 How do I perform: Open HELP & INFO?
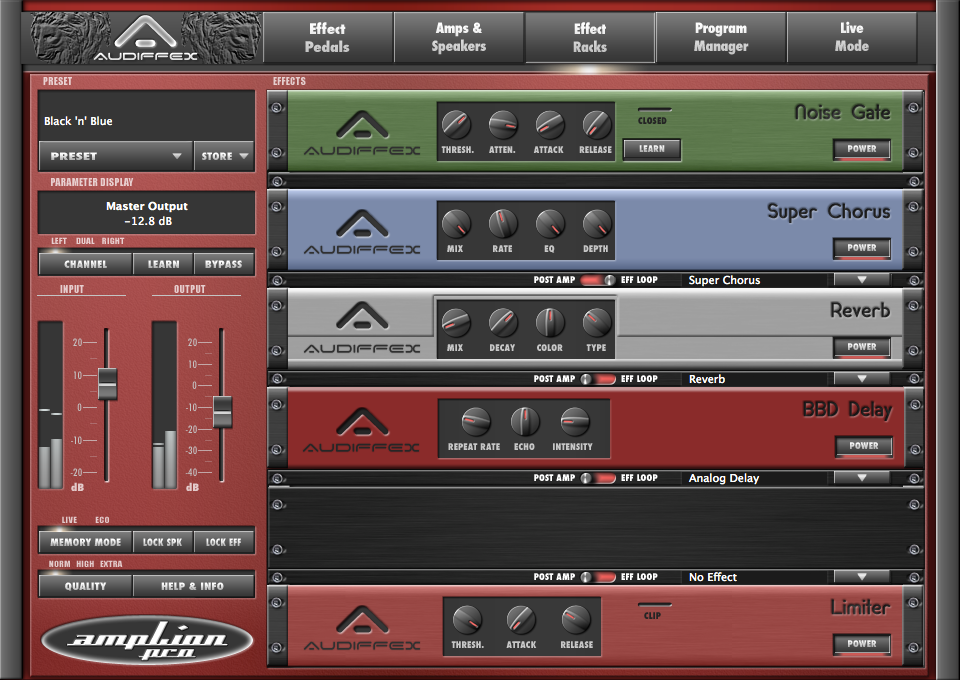pos(193,586)
